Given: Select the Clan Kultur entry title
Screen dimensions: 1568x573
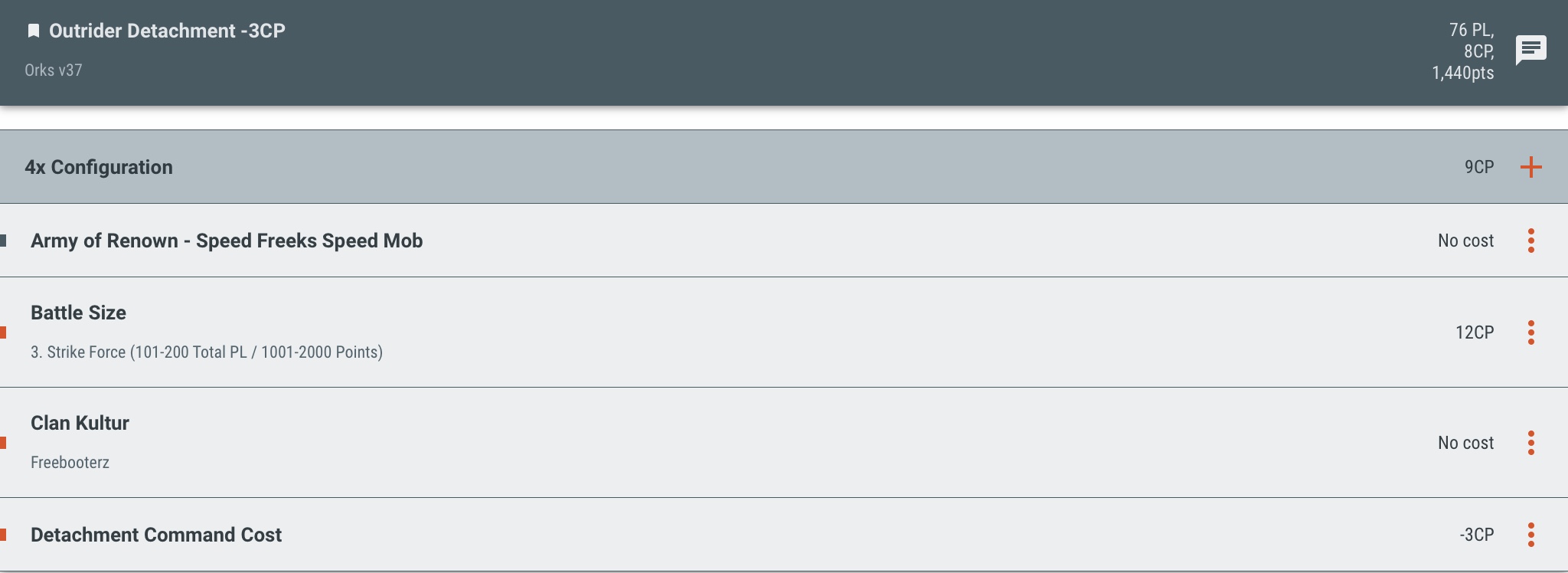Looking at the screenshot, I should click(80, 423).
